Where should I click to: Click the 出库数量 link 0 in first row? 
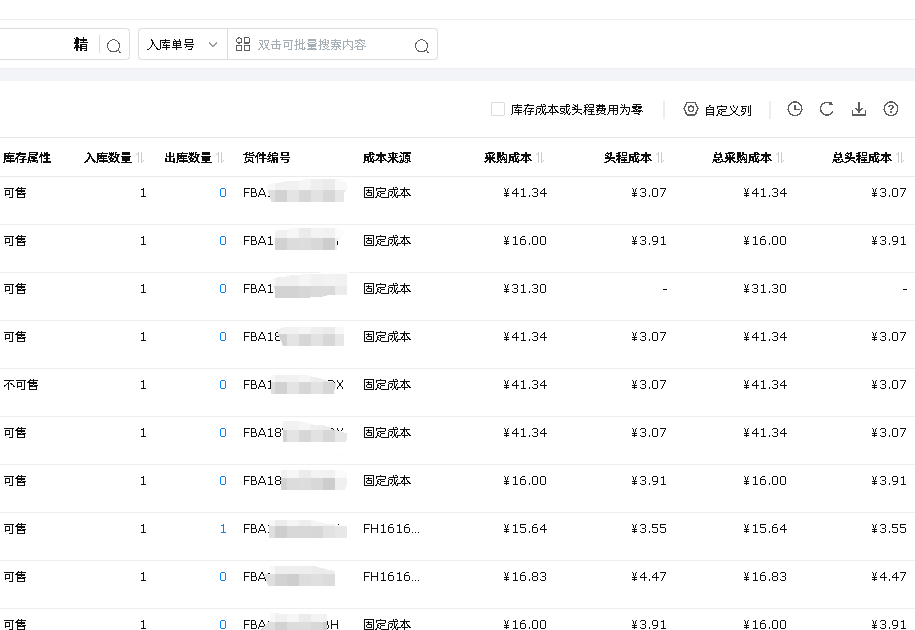click(223, 193)
